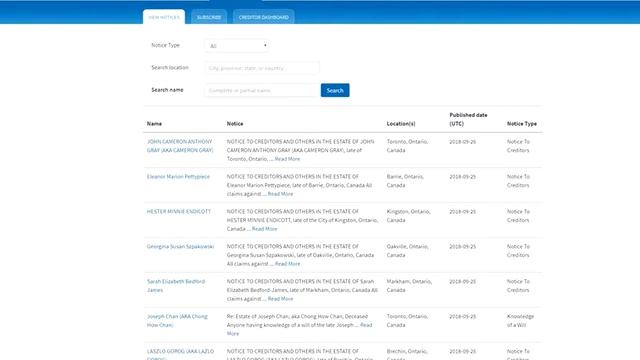The image size is (640, 360).
Task: Open the Creditor Dashboard tab
Action: 264,17
